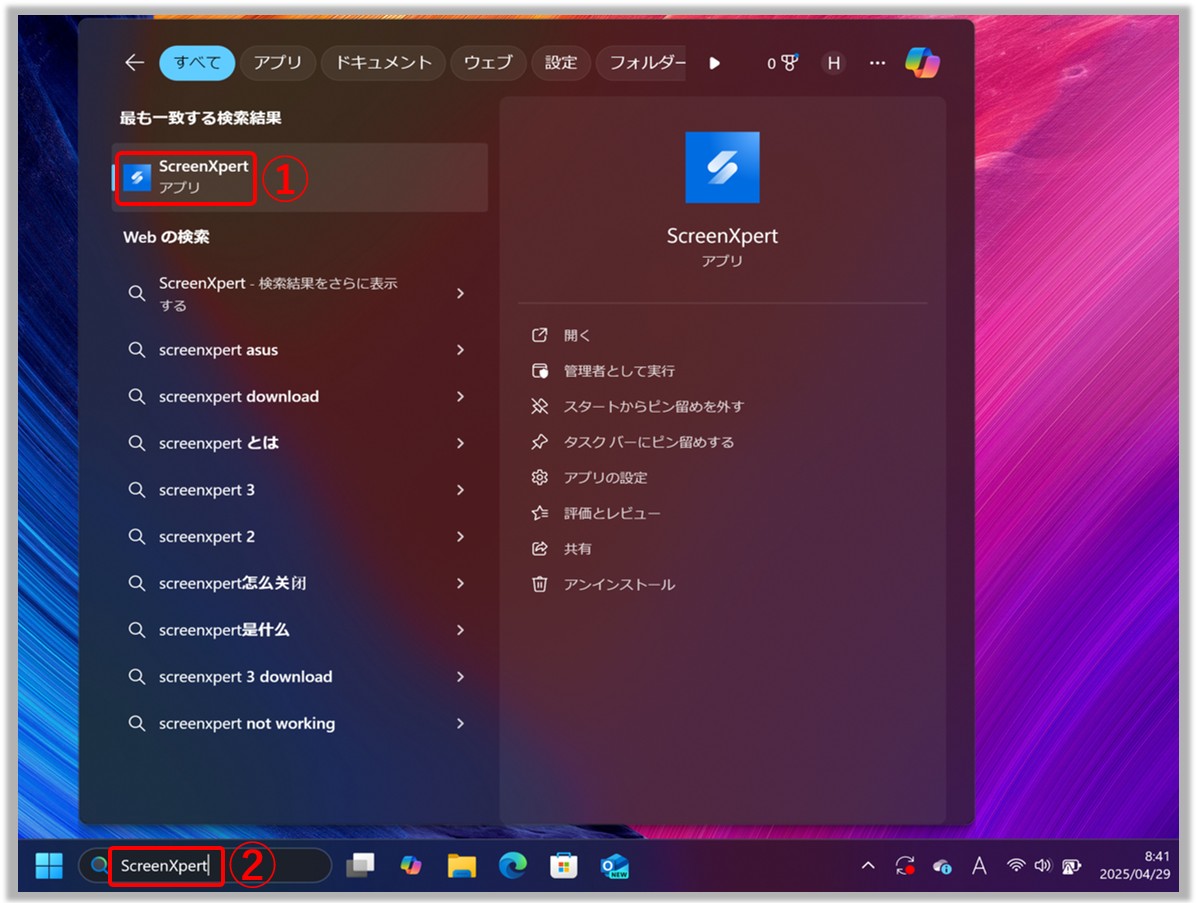Open the H account avatar
Screen dimensions: 1196x903
tap(834, 63)
